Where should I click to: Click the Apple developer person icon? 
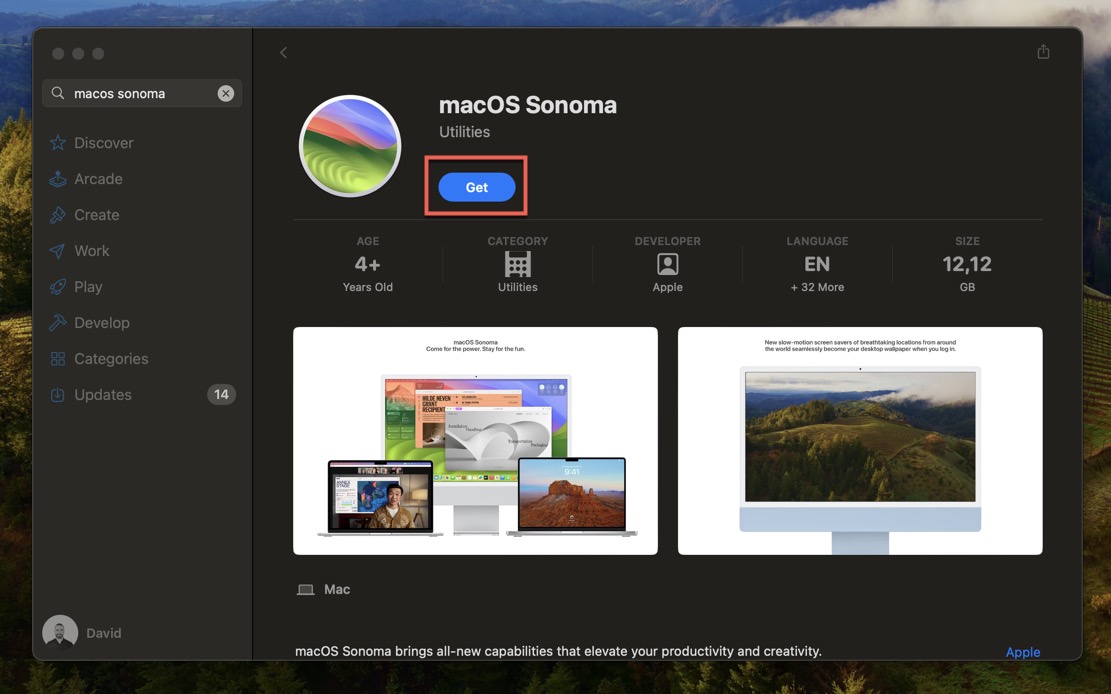coord(667,264)
